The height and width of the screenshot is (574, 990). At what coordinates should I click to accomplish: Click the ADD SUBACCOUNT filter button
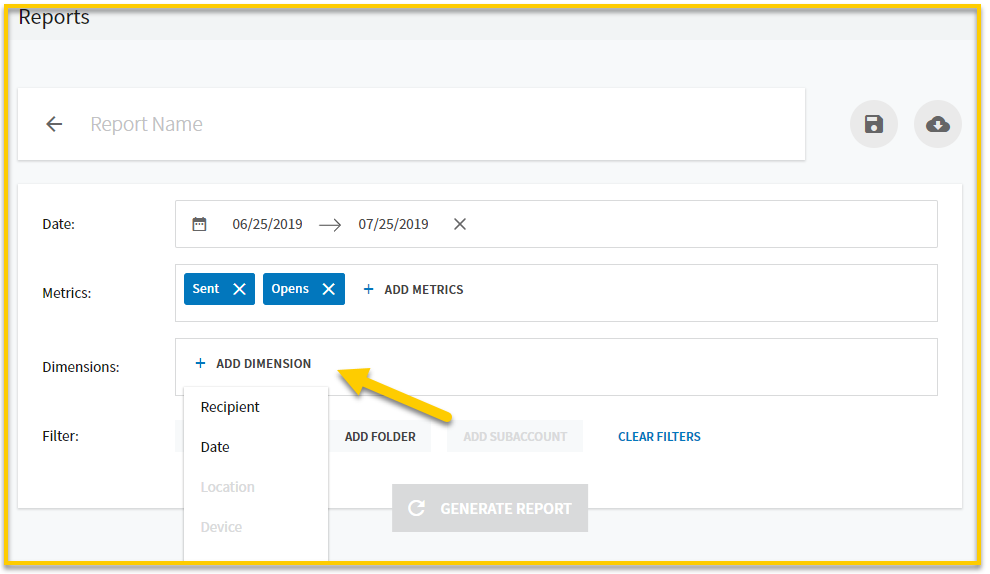[x=515, y=436]
